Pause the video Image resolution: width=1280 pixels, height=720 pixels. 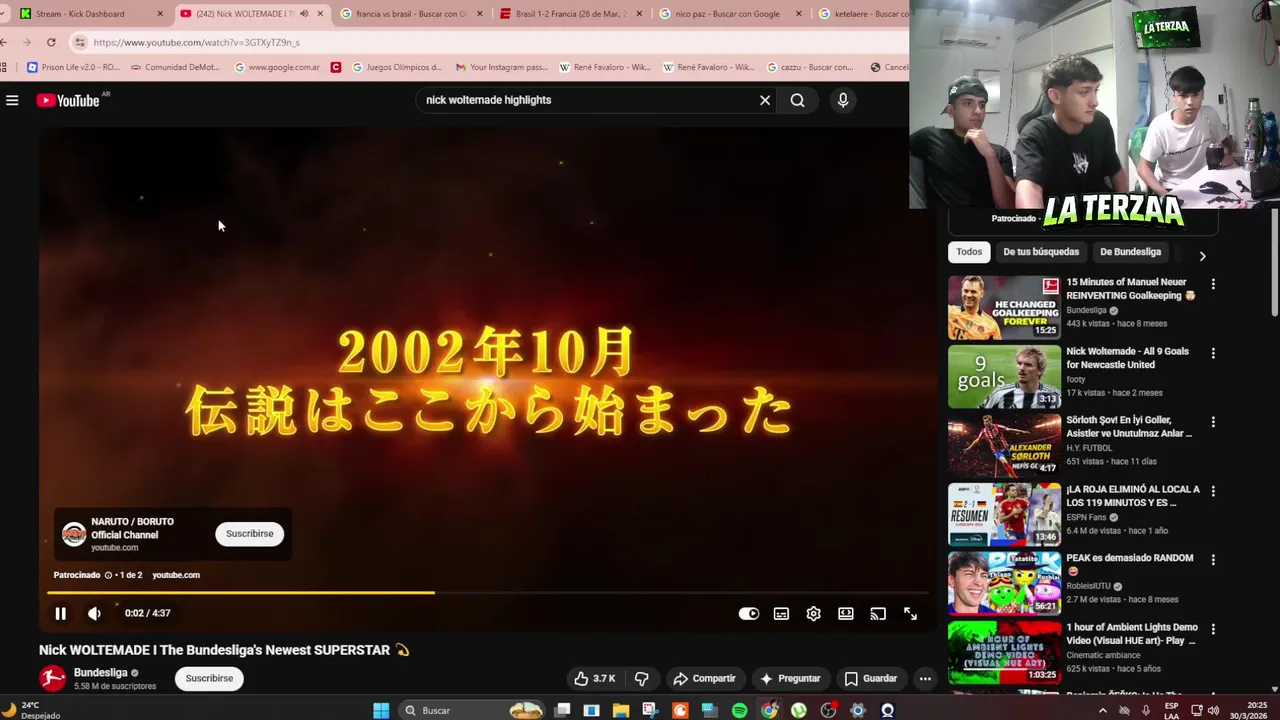[x=60, y=614]
